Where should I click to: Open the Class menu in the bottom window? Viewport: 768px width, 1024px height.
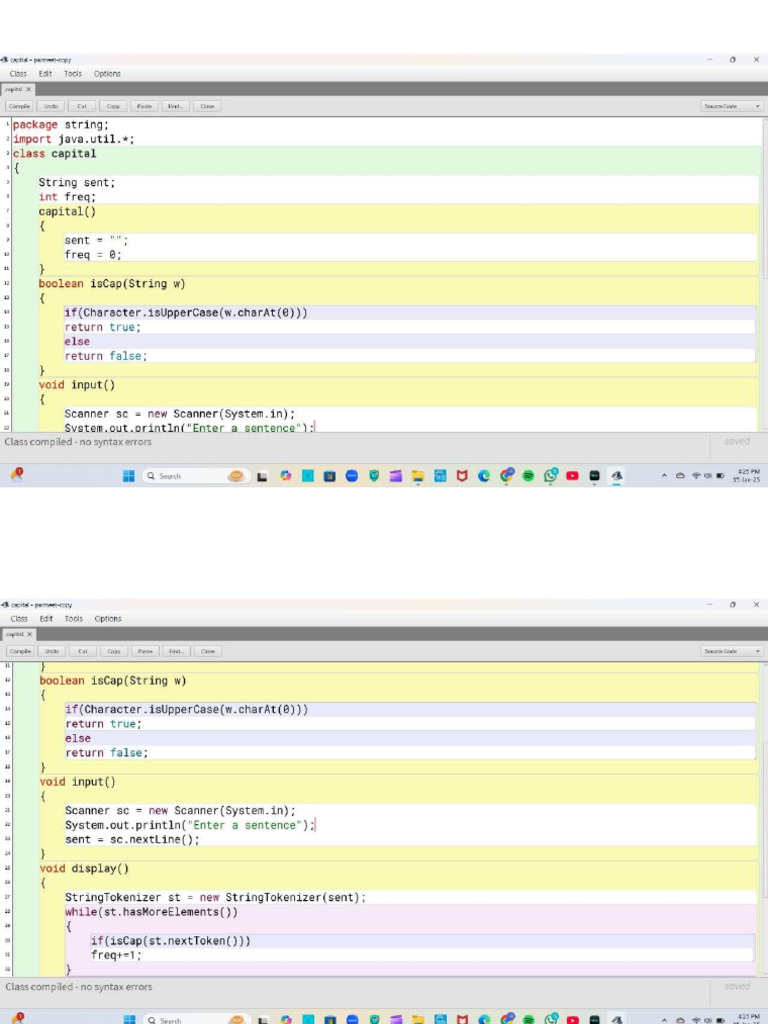click(x=19, y=618)
